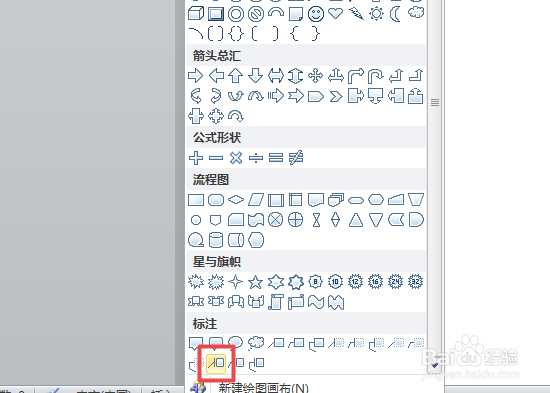The image size is (550, 393).
Task: Select the 8-point star shape
Action: [316, 282]
